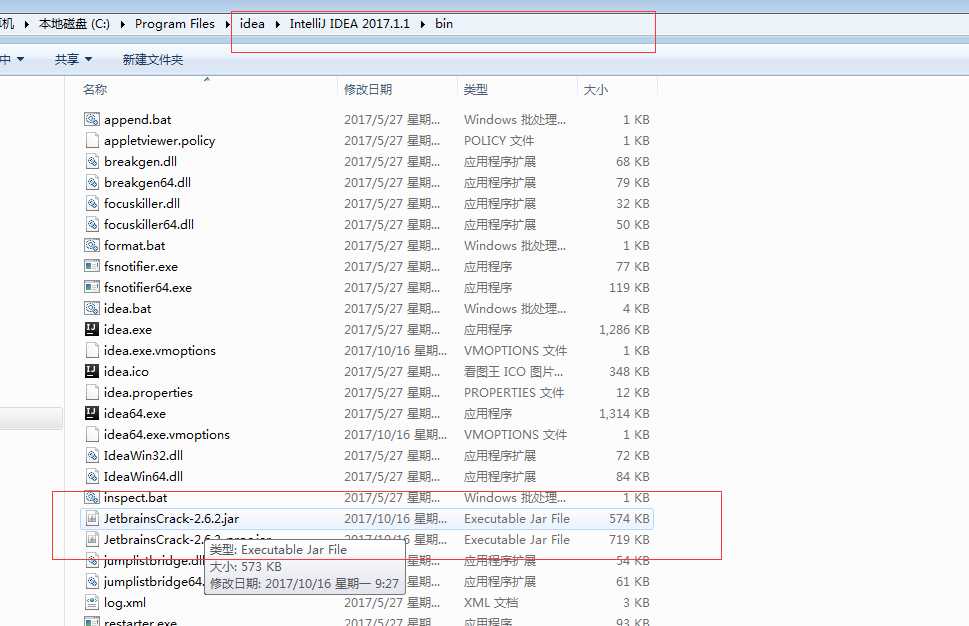Click the jumplistbridge64 file icon
The height and width of the screenshot is (626, 969).
click(x=91, y=582)
